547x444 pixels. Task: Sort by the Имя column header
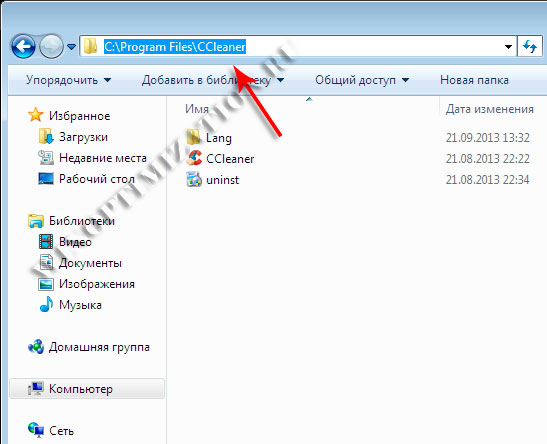(197, 109)
